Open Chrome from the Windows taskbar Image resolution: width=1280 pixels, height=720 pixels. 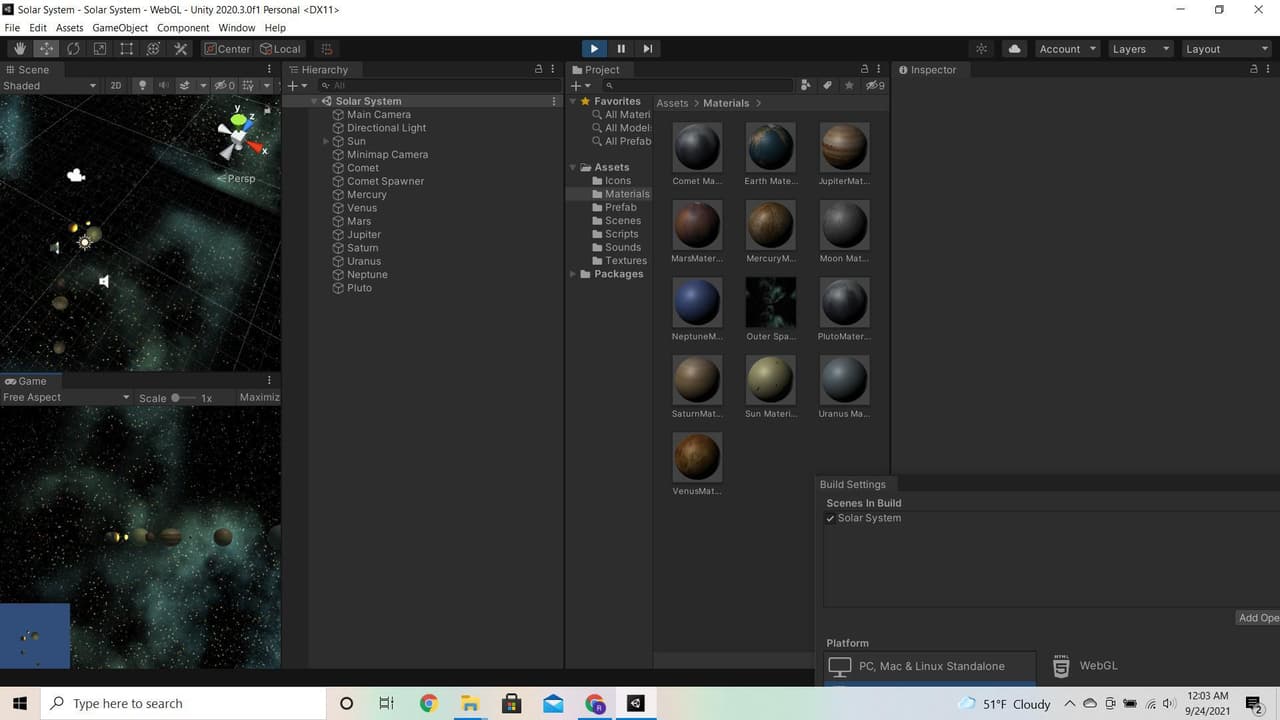click(429, 704)
